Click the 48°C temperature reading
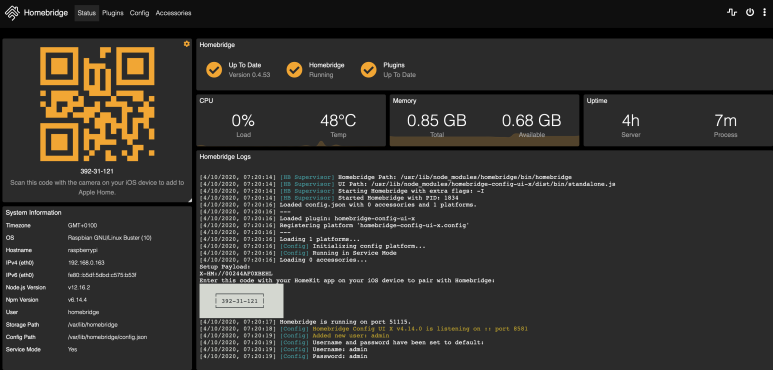 (338, 120)
